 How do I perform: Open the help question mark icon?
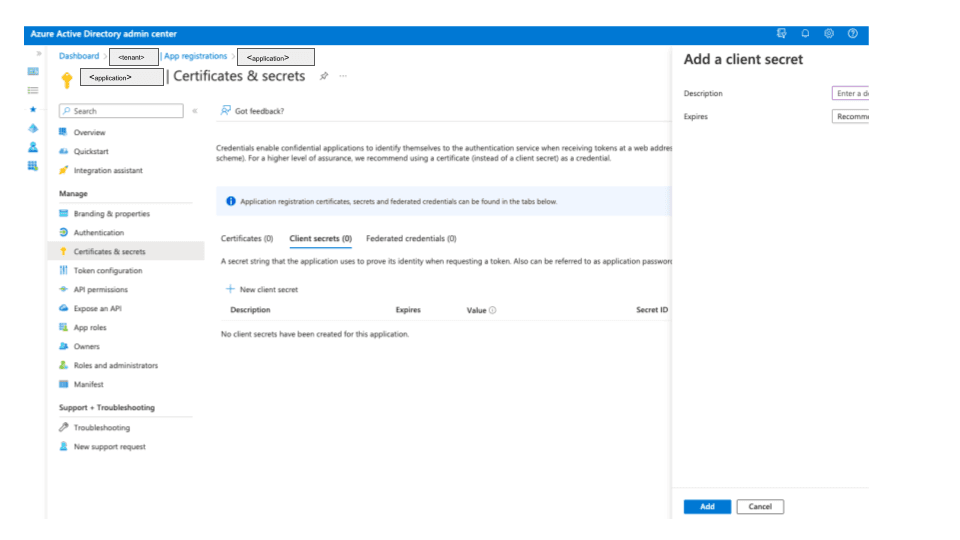coord(852,34)
